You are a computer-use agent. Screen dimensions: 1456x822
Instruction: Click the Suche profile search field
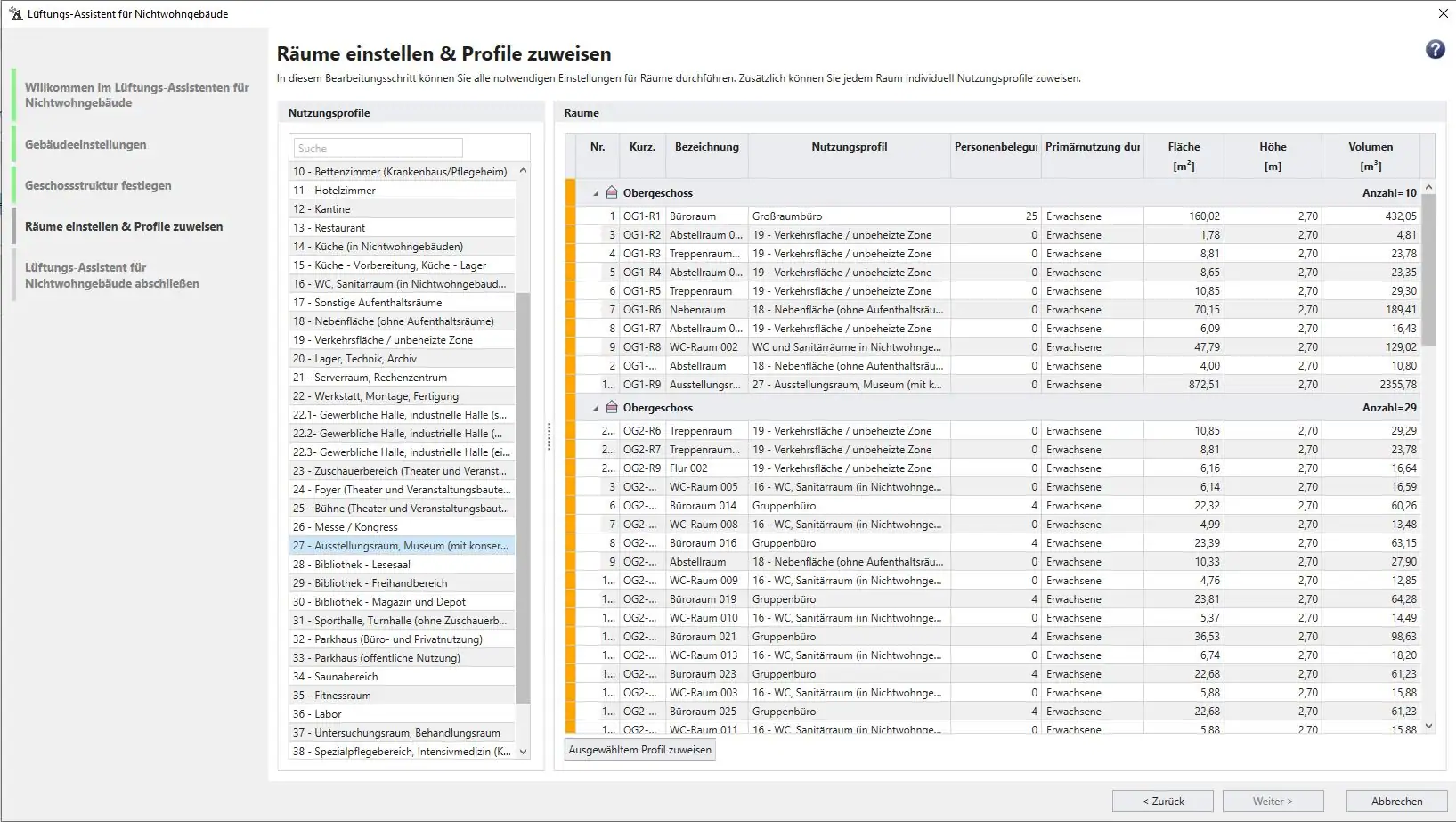pyautogui.click(x=376, y=148)
